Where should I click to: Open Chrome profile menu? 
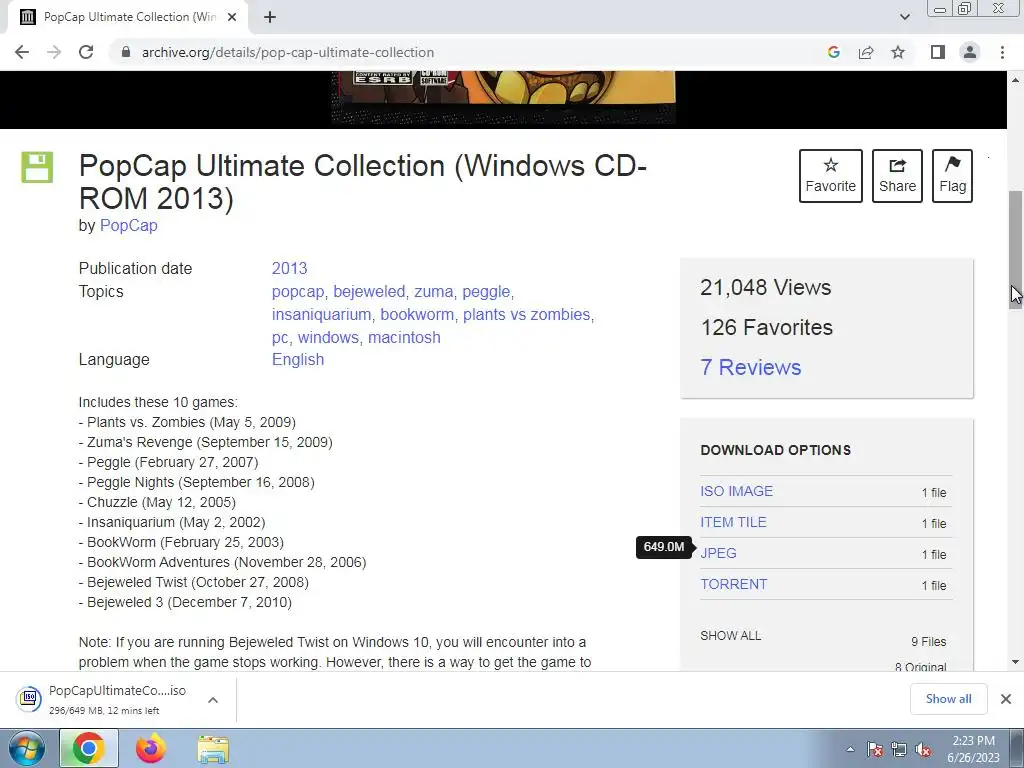pyautogui.click(x=970, y=52)
